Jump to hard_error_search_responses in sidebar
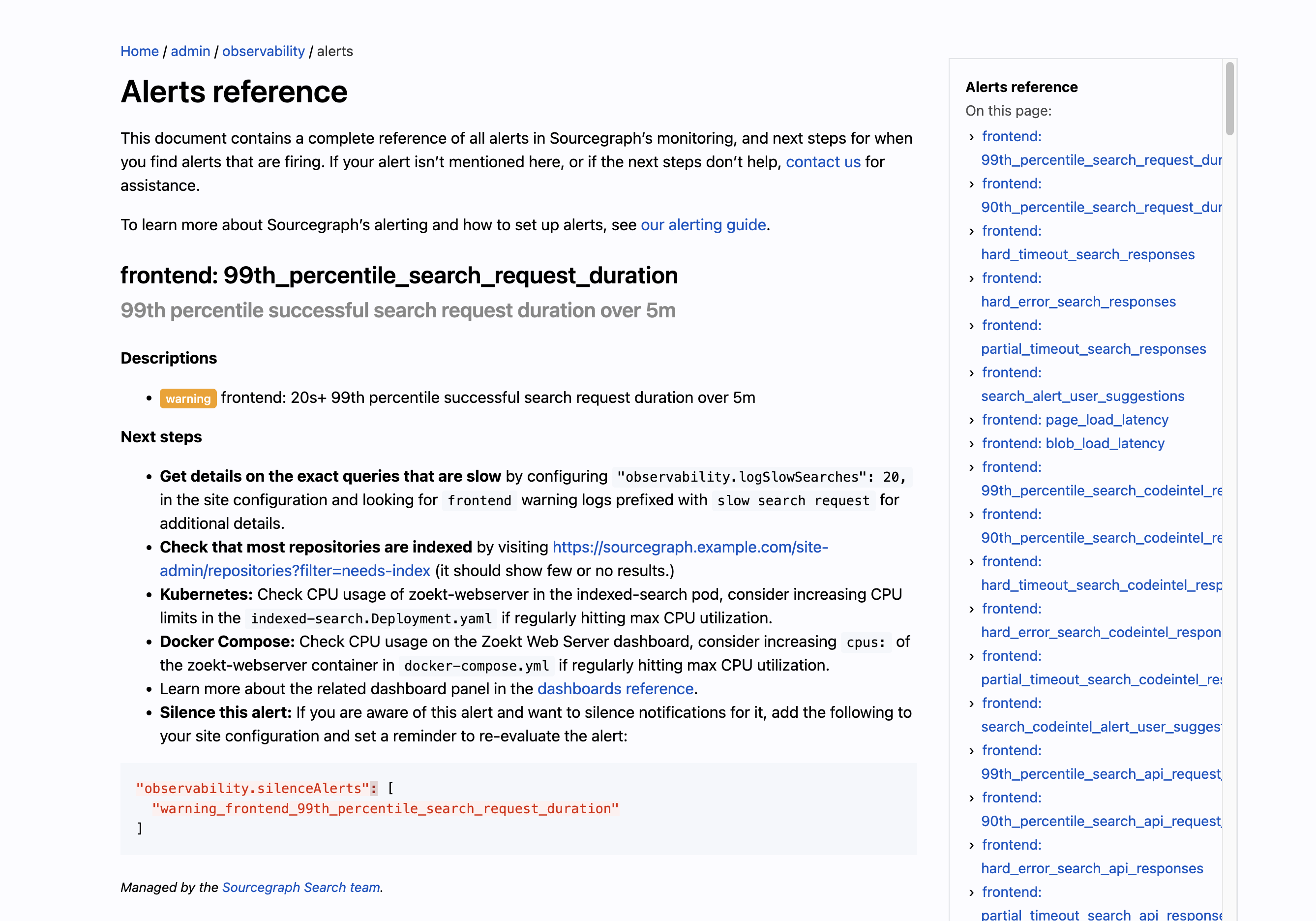 (1078, 290)
